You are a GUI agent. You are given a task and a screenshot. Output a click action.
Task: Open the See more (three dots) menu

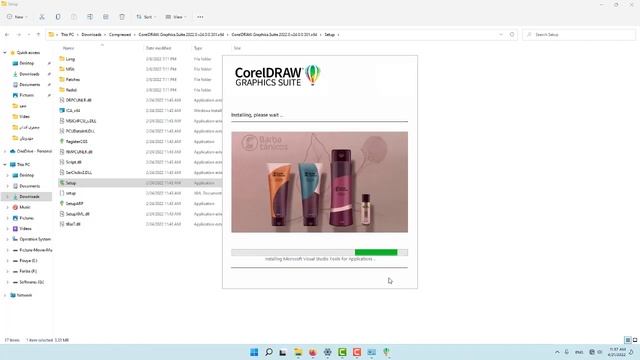tap(200, 17)
